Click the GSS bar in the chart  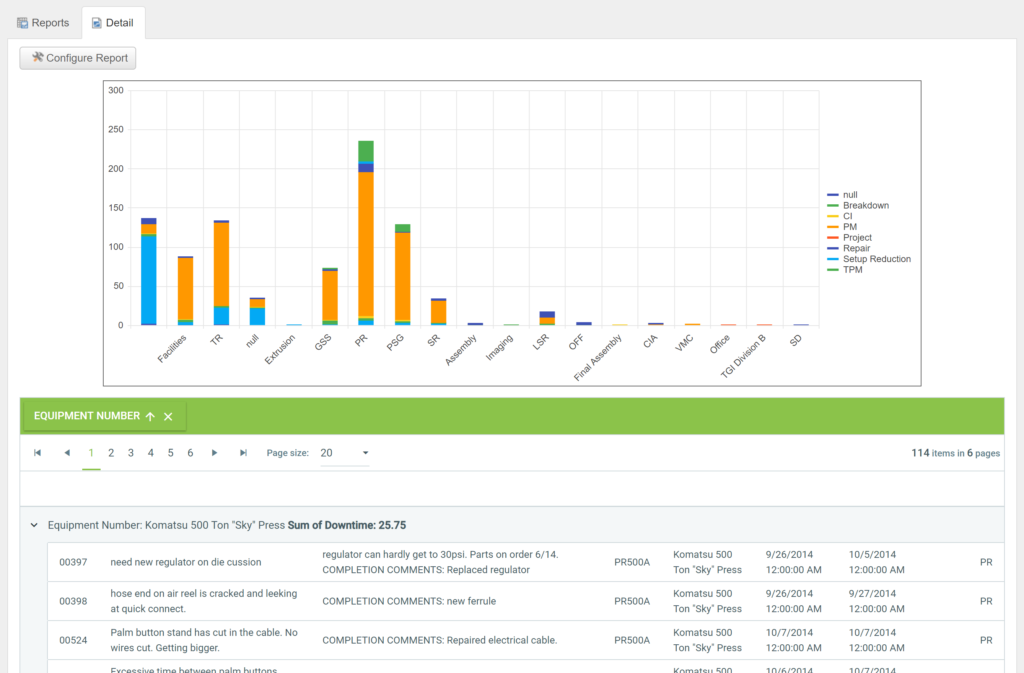tap(330, 296)
